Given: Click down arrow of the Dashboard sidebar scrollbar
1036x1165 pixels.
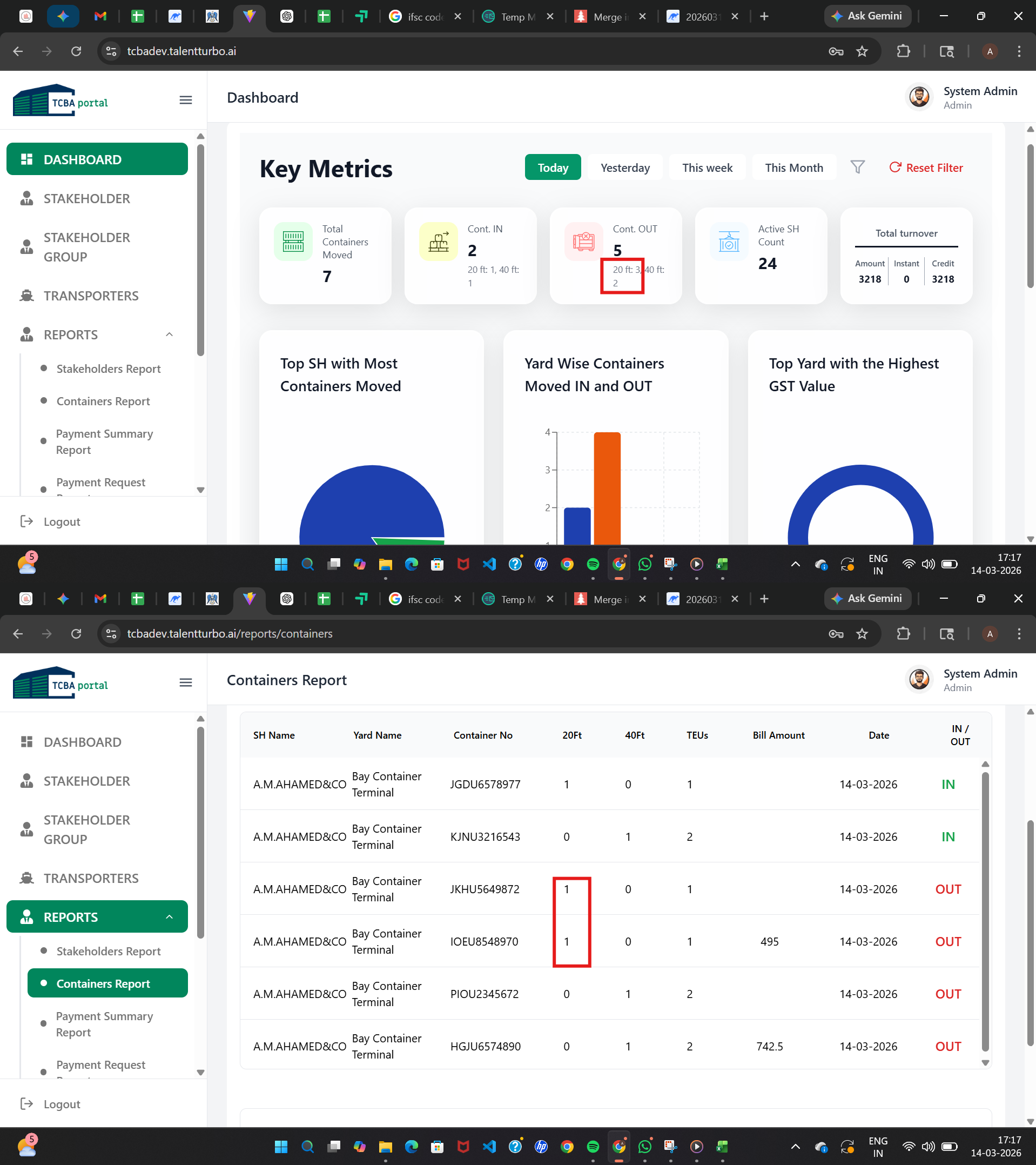Looking at the screenshot, I should [x=200, y=490].
